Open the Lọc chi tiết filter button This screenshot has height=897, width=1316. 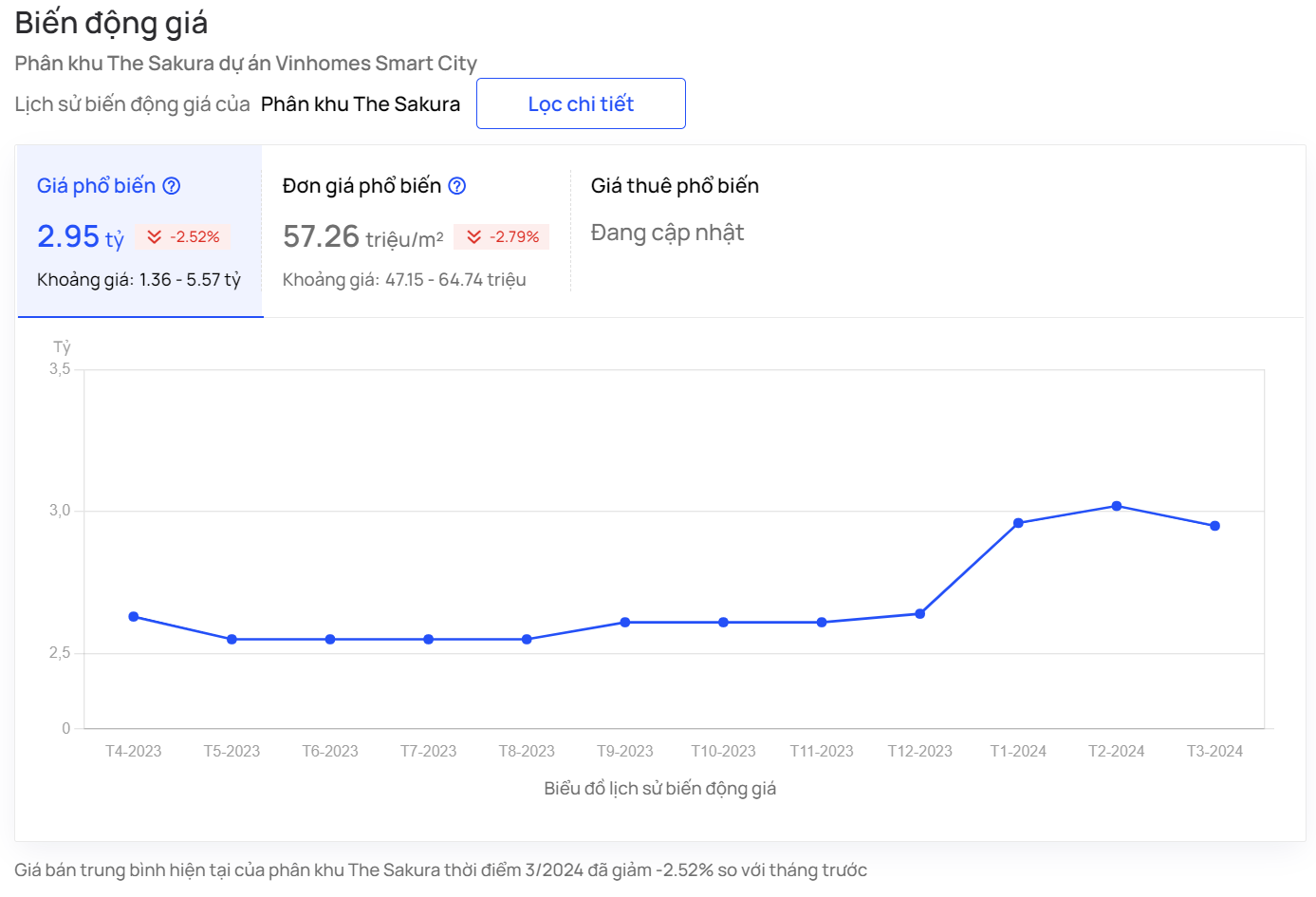581,103
